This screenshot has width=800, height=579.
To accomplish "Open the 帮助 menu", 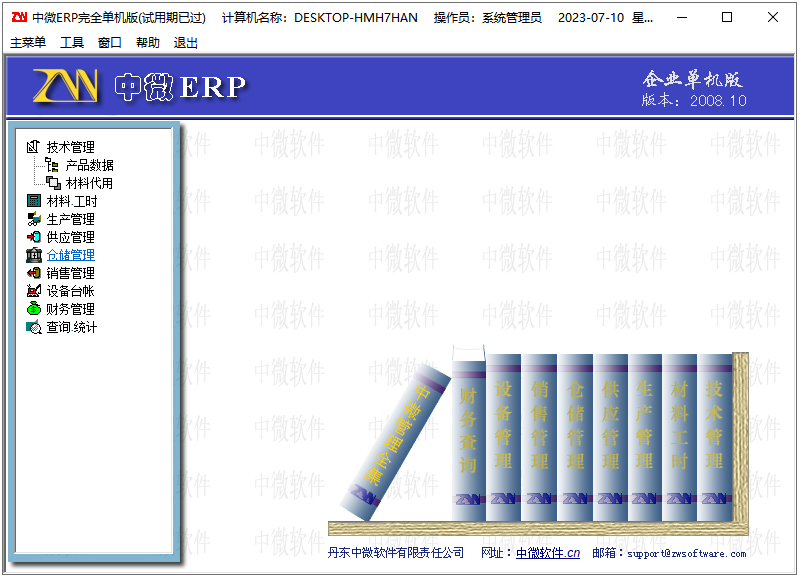I will point(147,42).
